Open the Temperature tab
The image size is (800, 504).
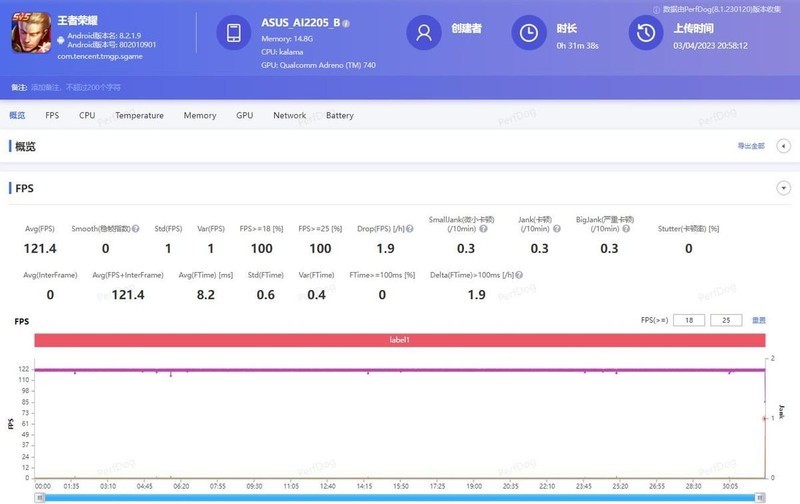click(139, 116)
